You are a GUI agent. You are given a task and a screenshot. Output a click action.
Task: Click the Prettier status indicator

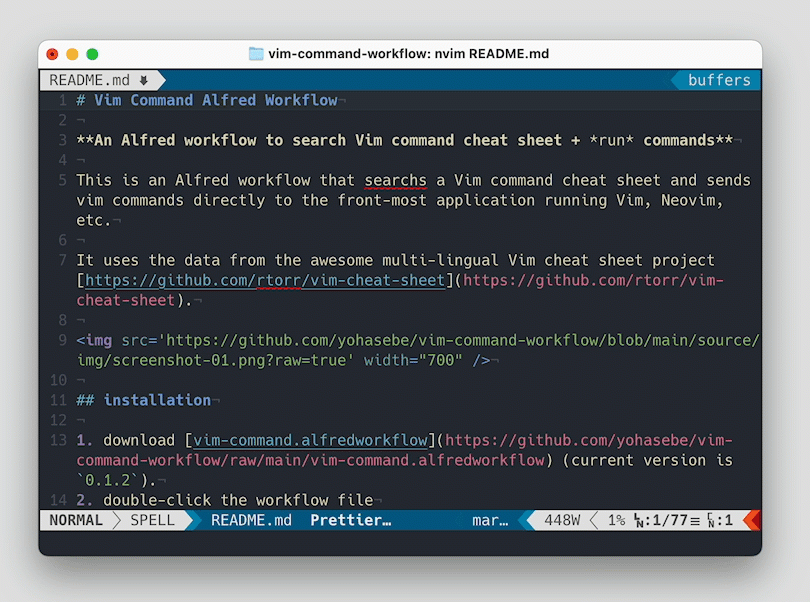coord(350,520)
